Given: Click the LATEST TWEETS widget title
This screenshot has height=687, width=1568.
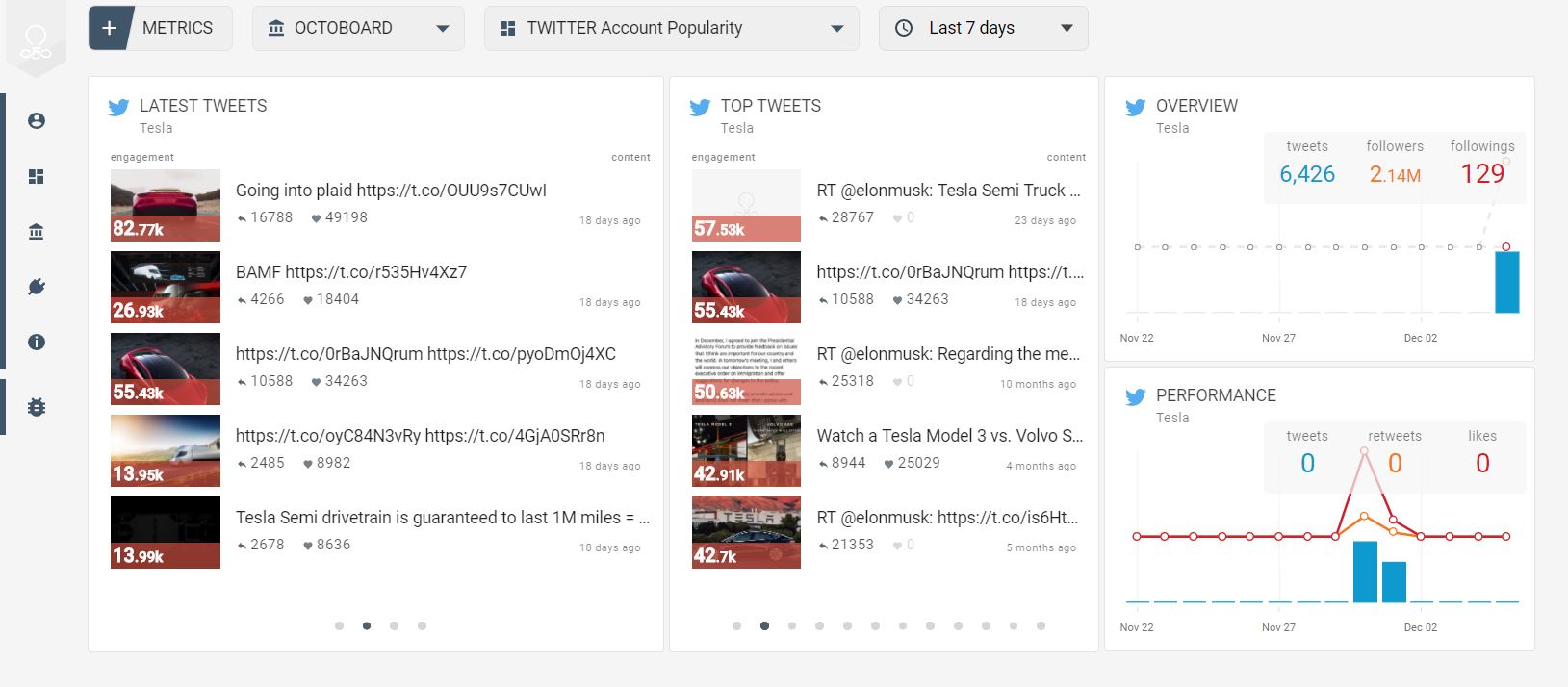Looking at the screenshot, I should [x=203, y=106].
